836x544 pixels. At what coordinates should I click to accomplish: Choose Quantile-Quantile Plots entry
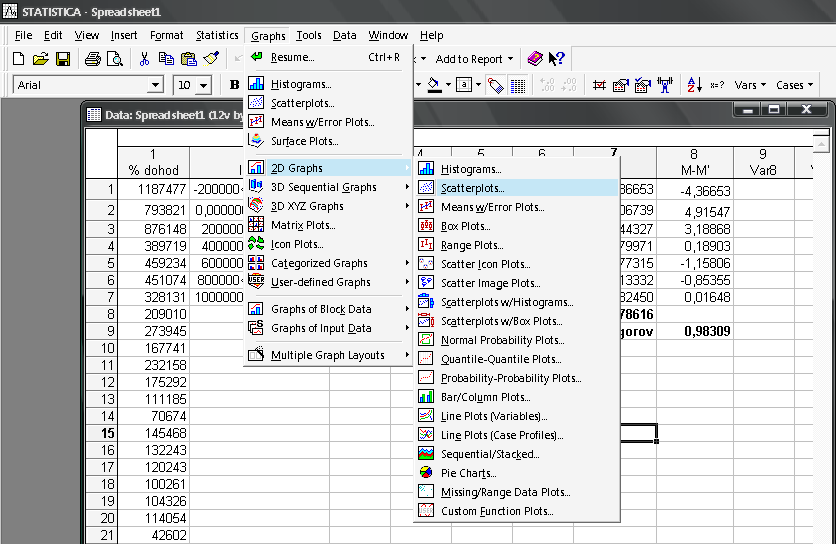pyautogui.click(x=517, y=359)
